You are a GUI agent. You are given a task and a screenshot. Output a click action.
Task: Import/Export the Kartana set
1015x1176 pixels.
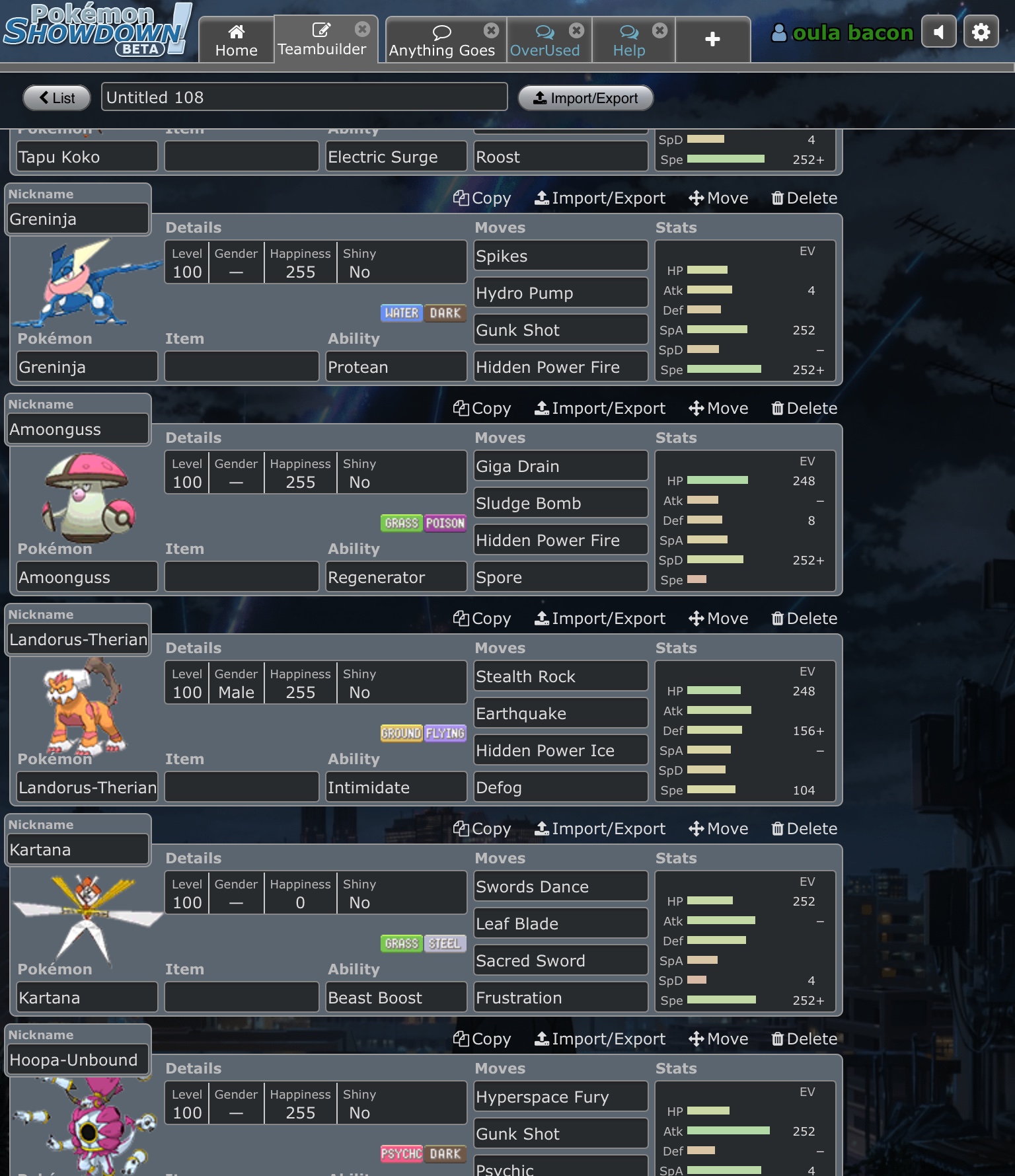click(x=600, y=829)
